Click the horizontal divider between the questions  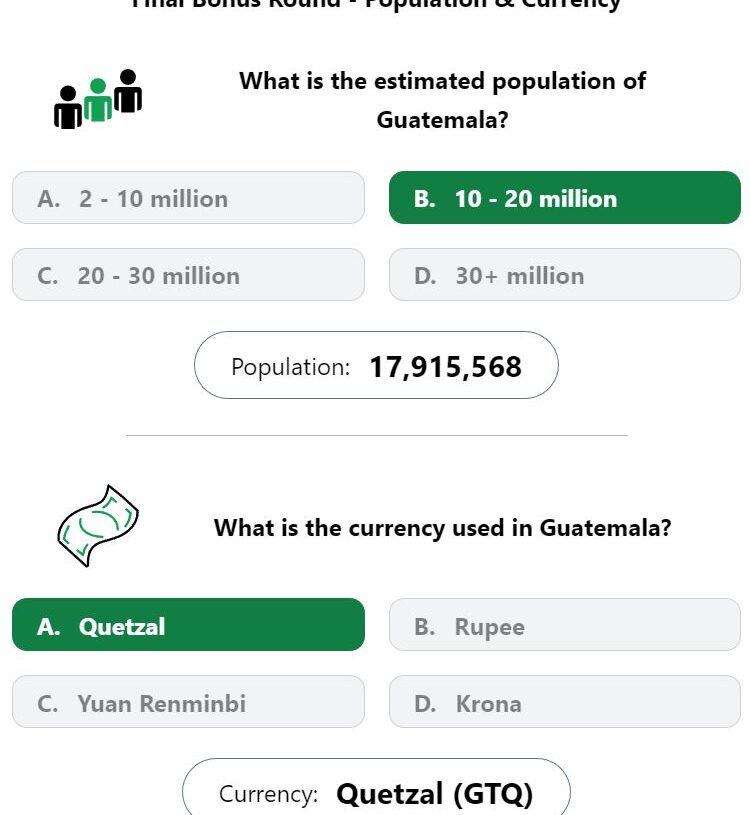tap(377, 435)
